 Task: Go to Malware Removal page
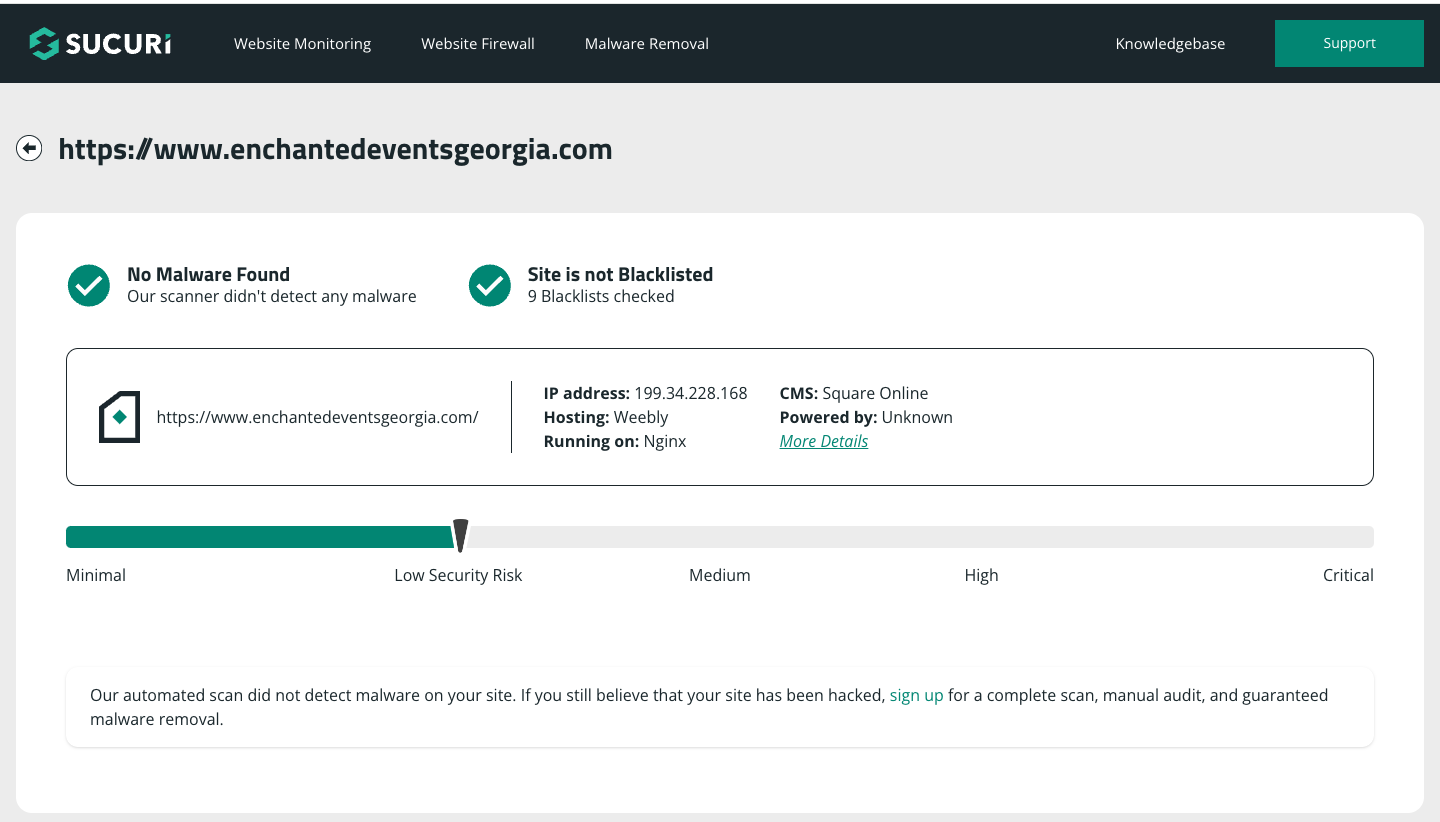click(646, 43)
